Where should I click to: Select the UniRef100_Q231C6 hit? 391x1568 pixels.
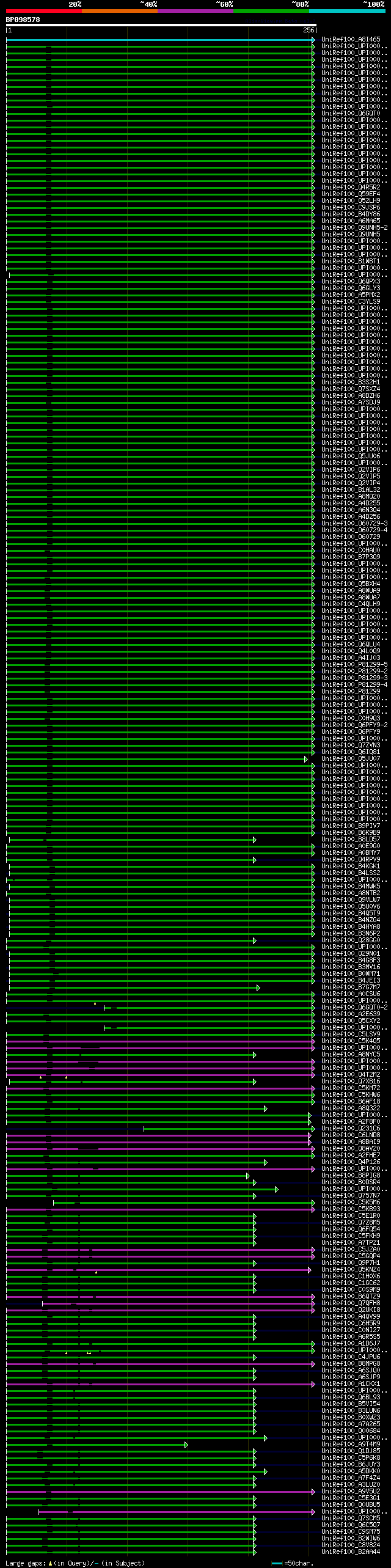[x=351, y=1129]
